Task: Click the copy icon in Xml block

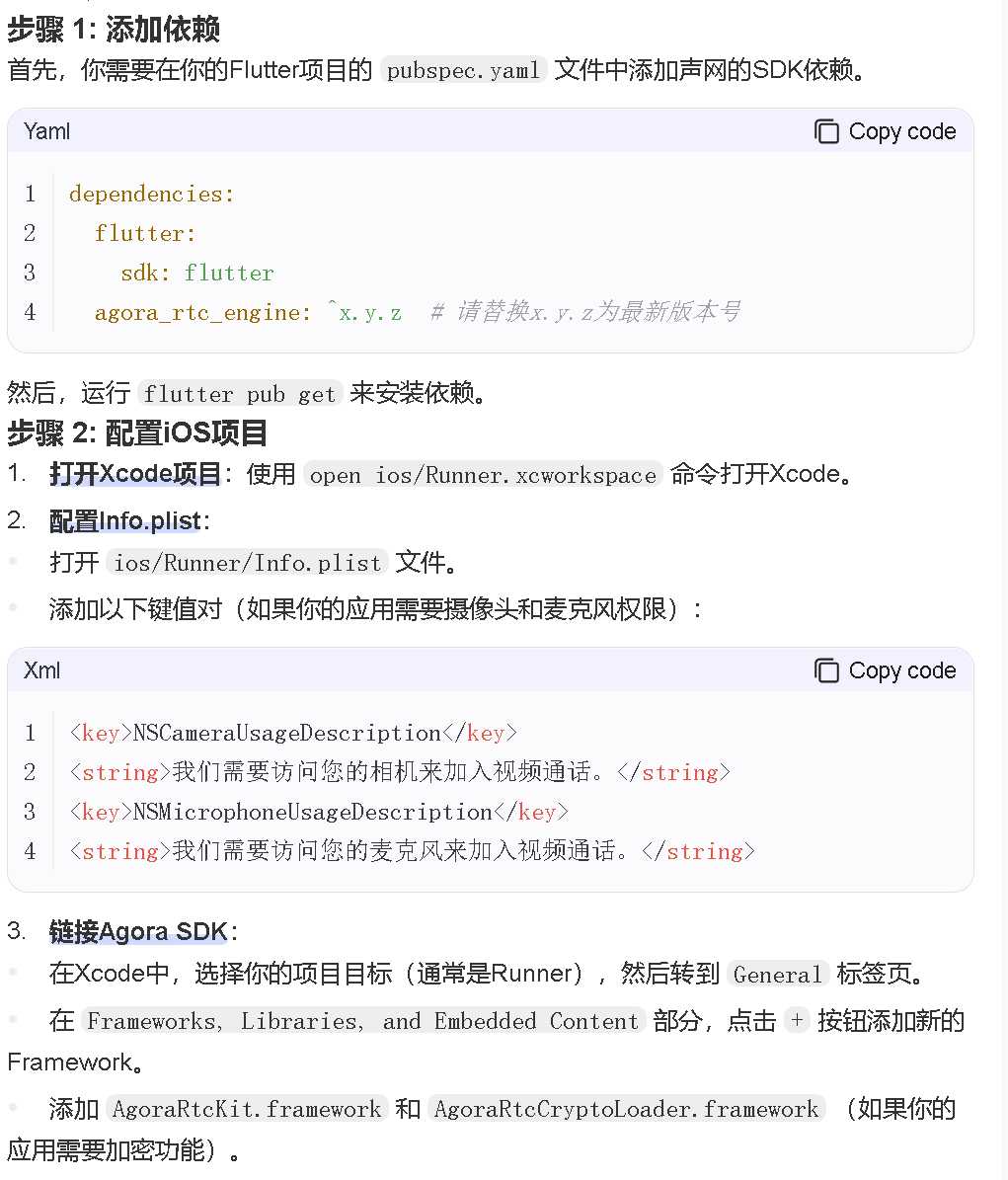Action: pos(826,670)
